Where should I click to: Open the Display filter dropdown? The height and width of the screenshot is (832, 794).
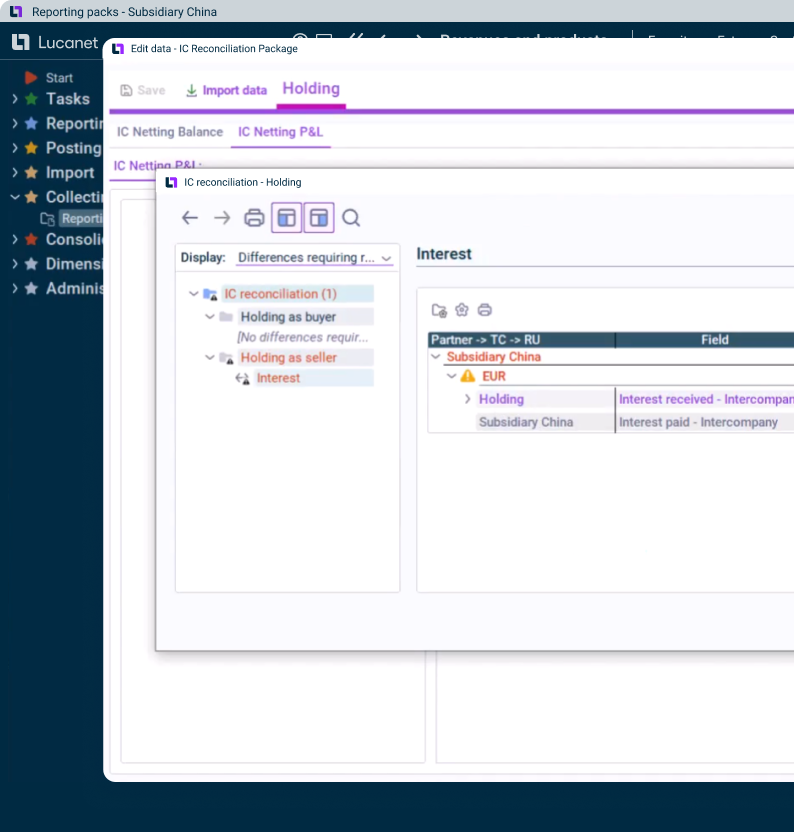tap(314, 258)
